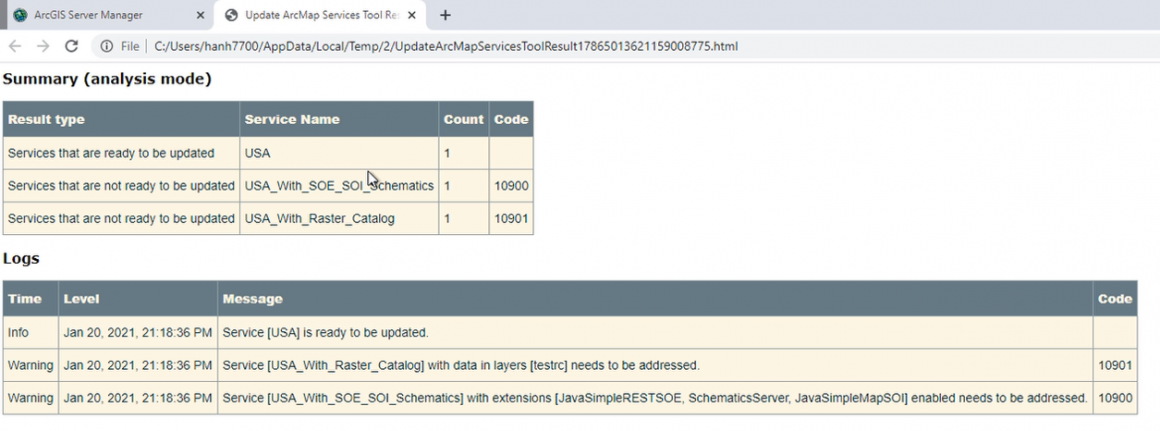This screenshot has height=431, width=1160.
Task: Click code 10900 in Logs table
Action: 1115,398
